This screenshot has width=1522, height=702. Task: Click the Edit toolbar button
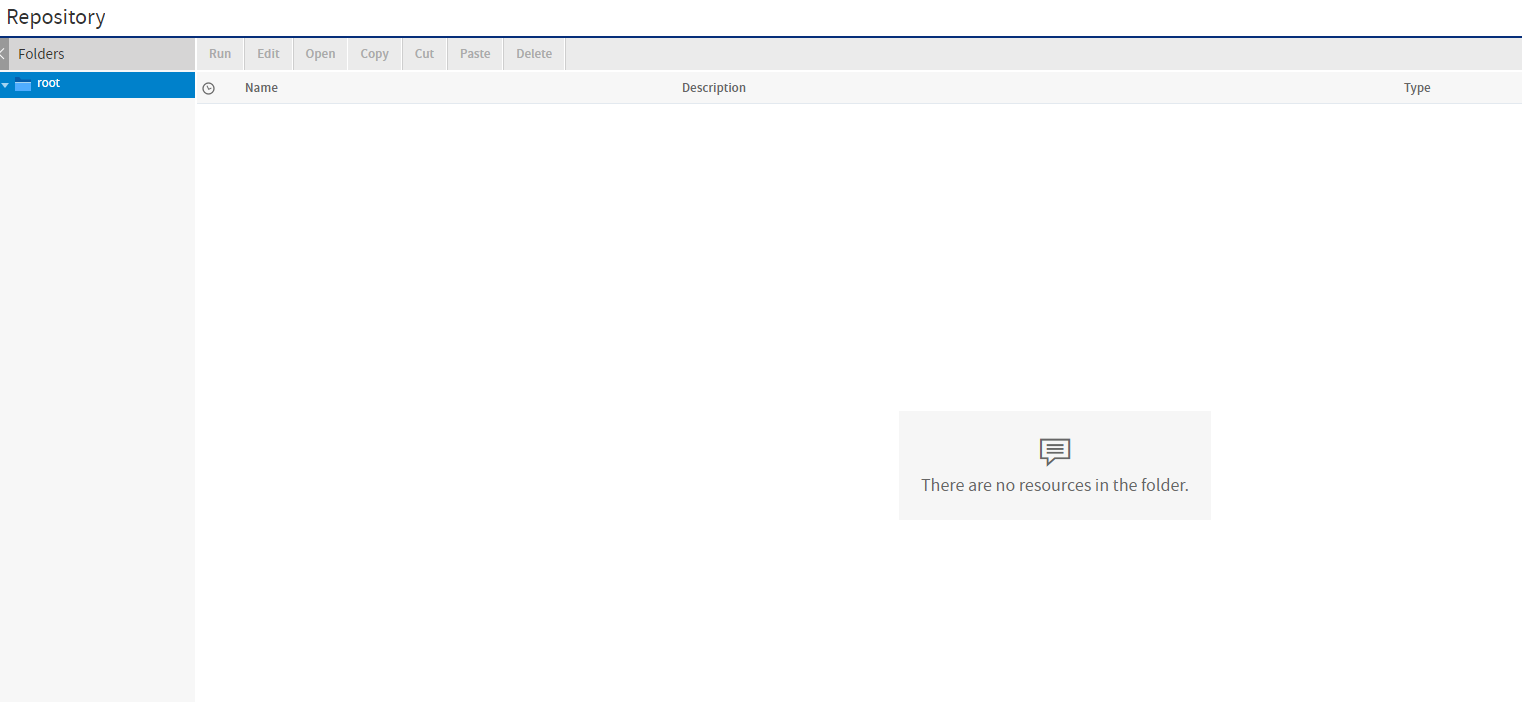click(268, 54)
